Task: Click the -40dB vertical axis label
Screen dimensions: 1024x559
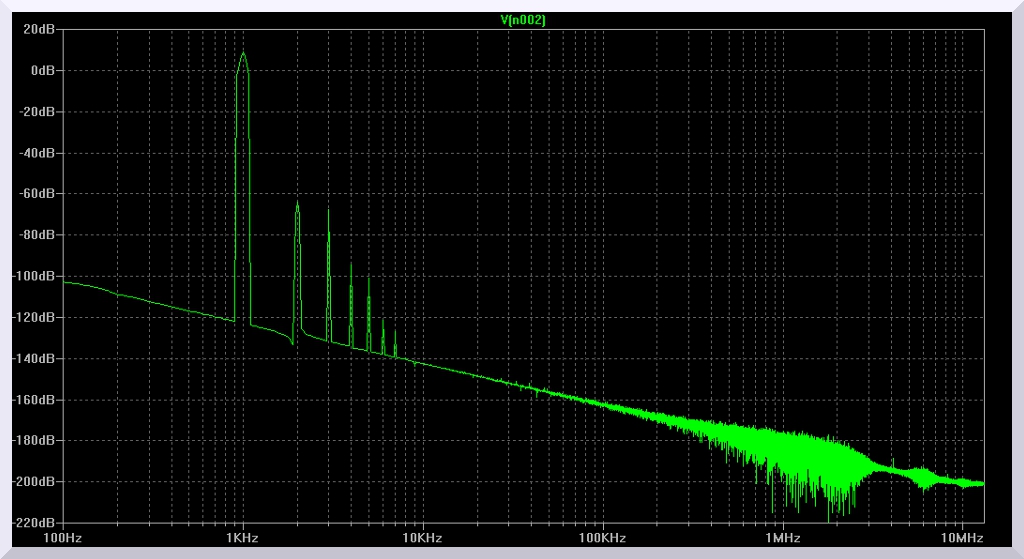Action: tap(38, 153)
